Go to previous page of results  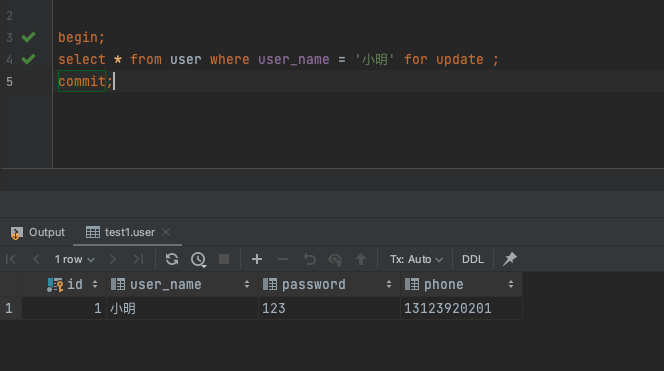click(x=36, y=259)
